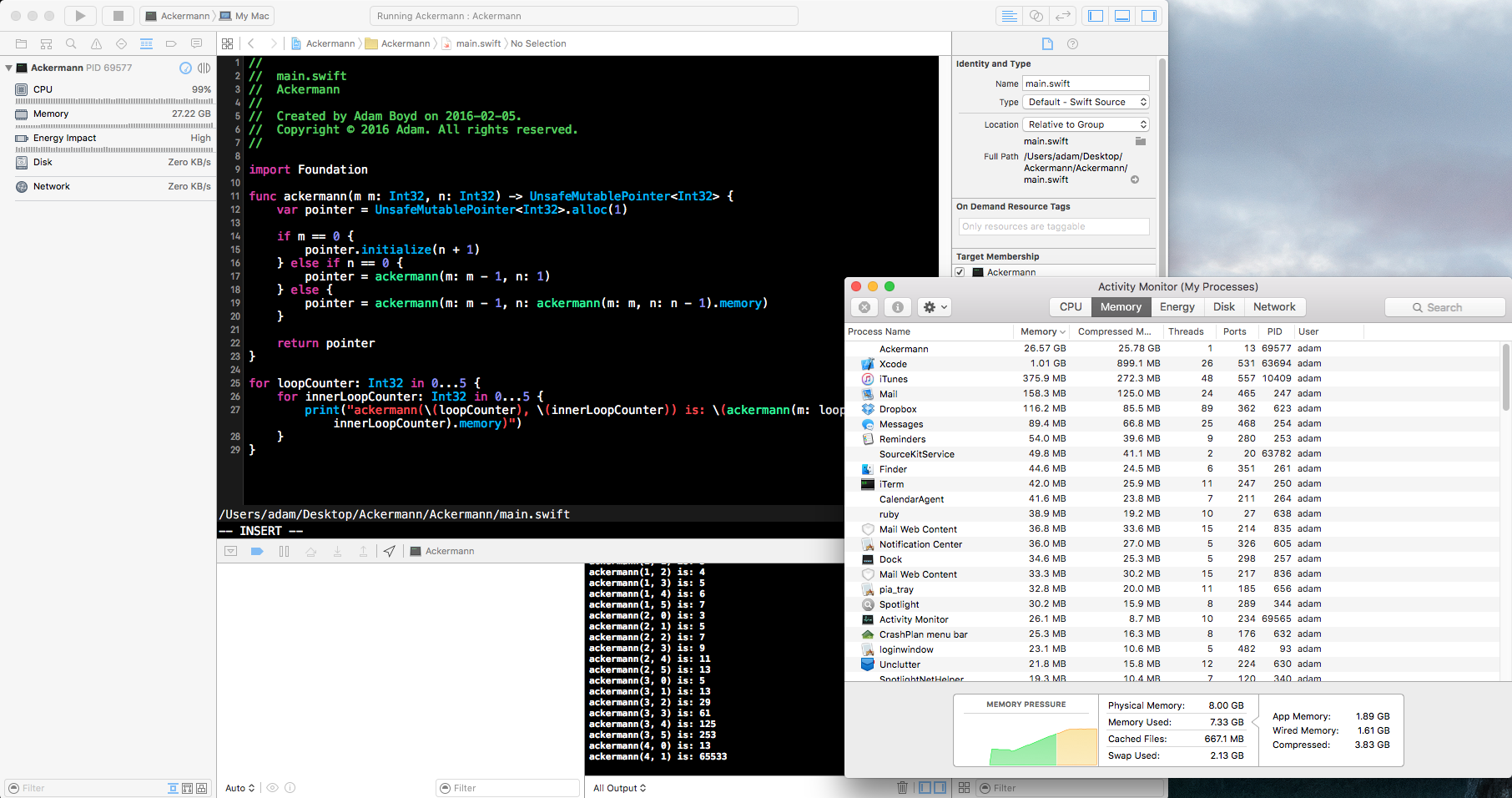Switch to Energy tab in Activity Monitor
Image resolution: width=1512 pixels, height=798 pixels.
(1177, 307)
